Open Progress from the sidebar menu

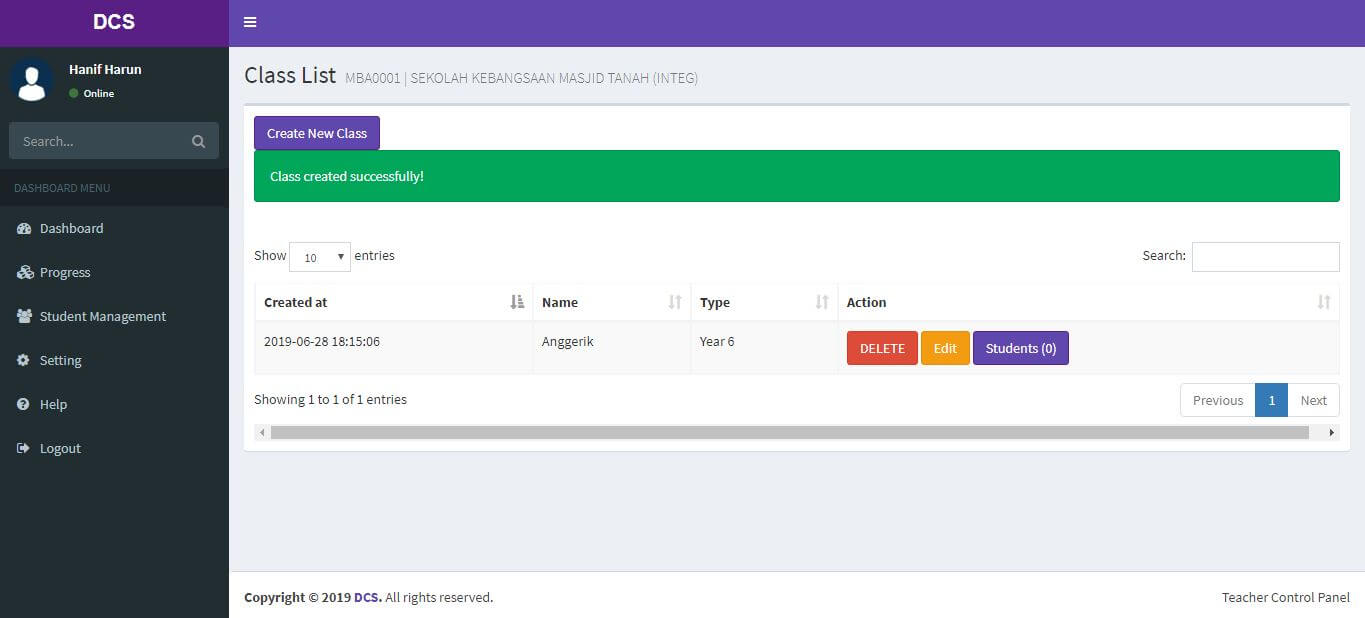point(114,272)
